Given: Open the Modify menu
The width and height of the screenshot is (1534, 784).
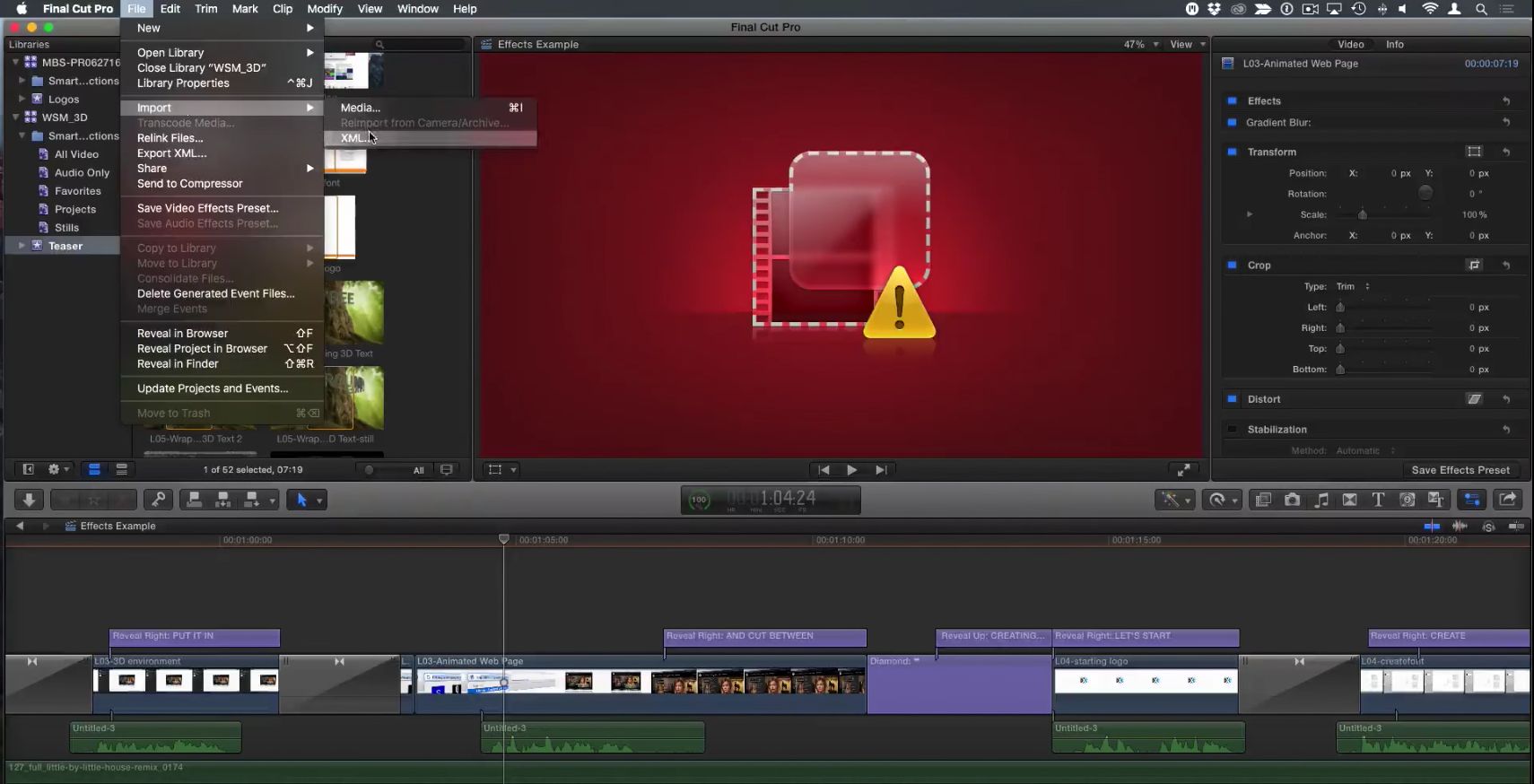Looking at the screenshot, I should [x=325, y=9].
